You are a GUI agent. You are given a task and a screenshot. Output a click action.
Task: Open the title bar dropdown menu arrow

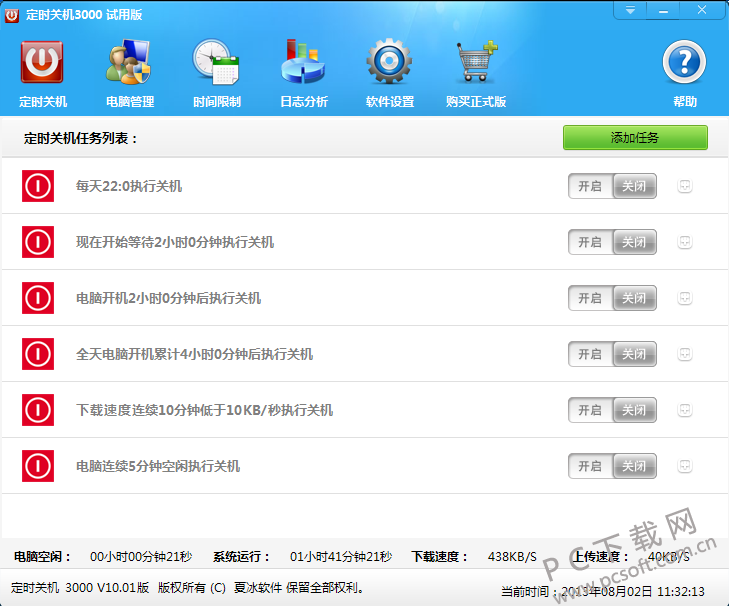click(630, 10)
